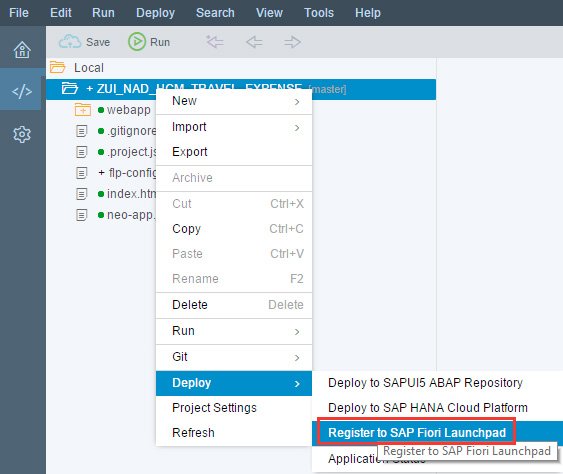The height and width of the screenshot is (474, 563).
Task: Select the webapp folder in tree
Action: pos(129,110)
